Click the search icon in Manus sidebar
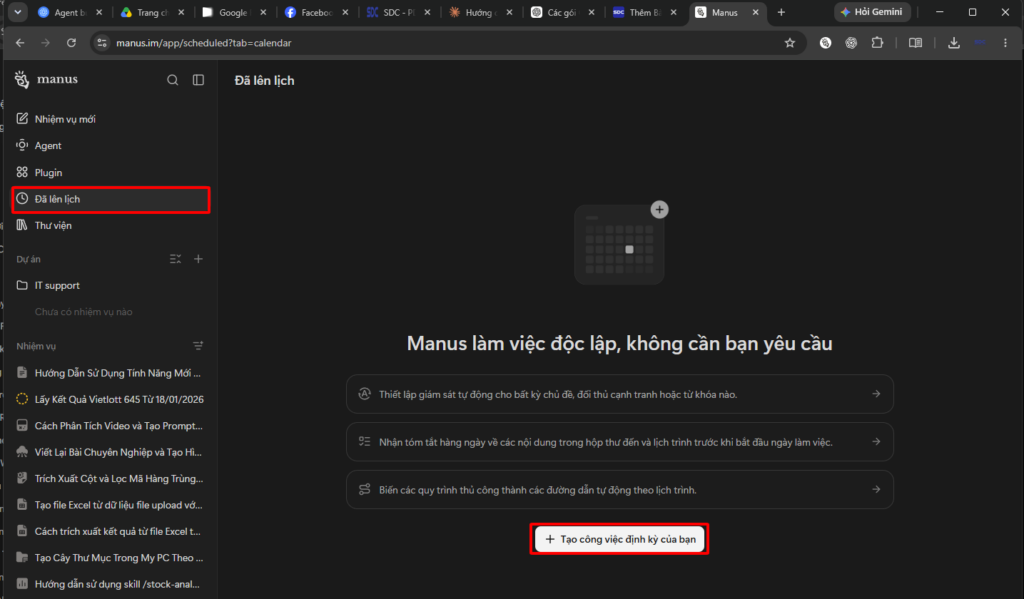1024x599 pixels. tap(172, 80)
